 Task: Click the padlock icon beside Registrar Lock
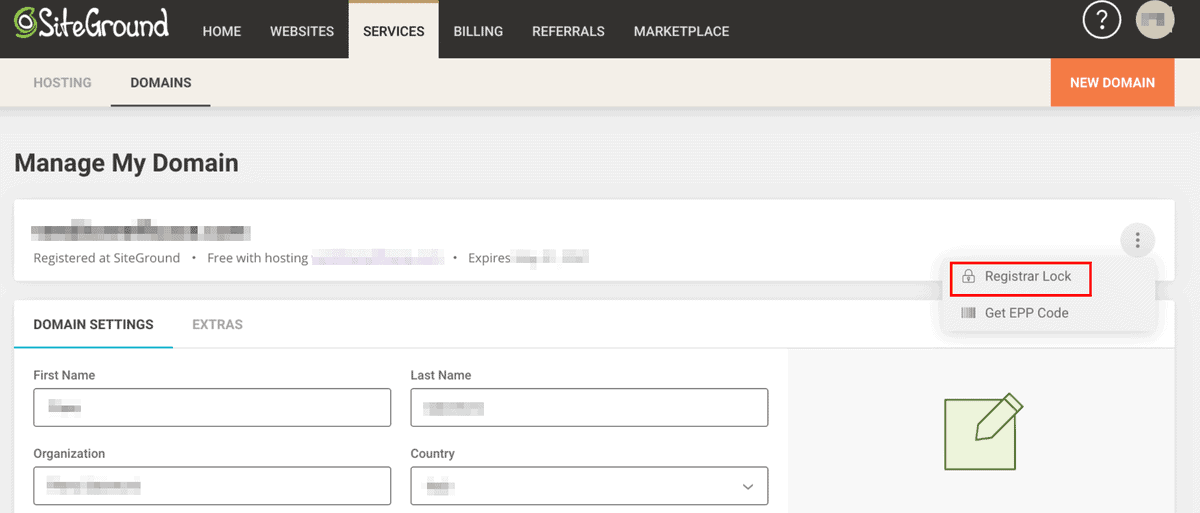click(968, 276)
